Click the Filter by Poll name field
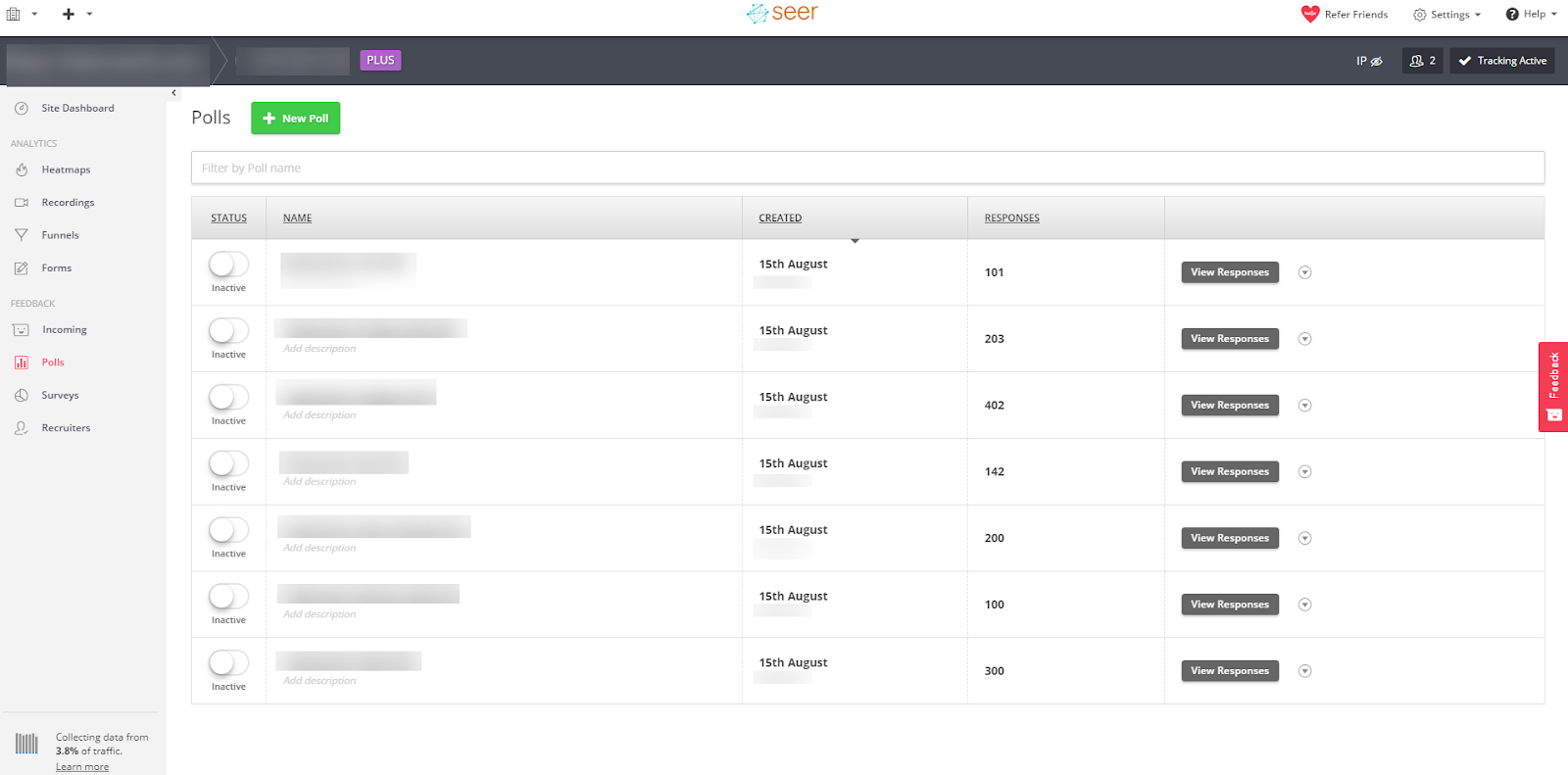Screen dimensions: 1568x775 [x=867, y=168]
